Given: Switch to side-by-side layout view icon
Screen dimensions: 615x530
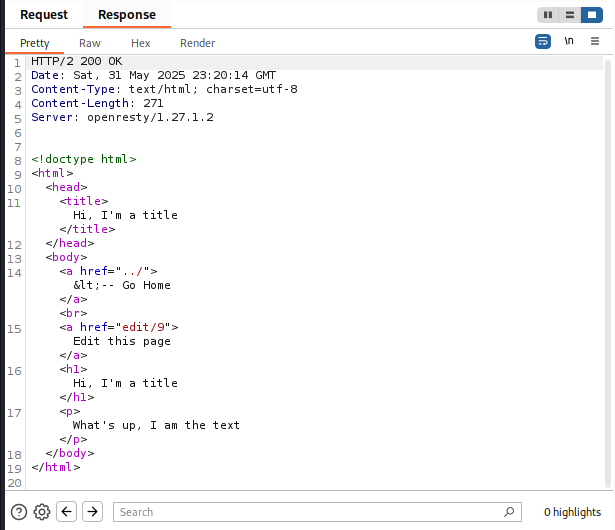Looking at the screenshot, I should coord(548,15).
